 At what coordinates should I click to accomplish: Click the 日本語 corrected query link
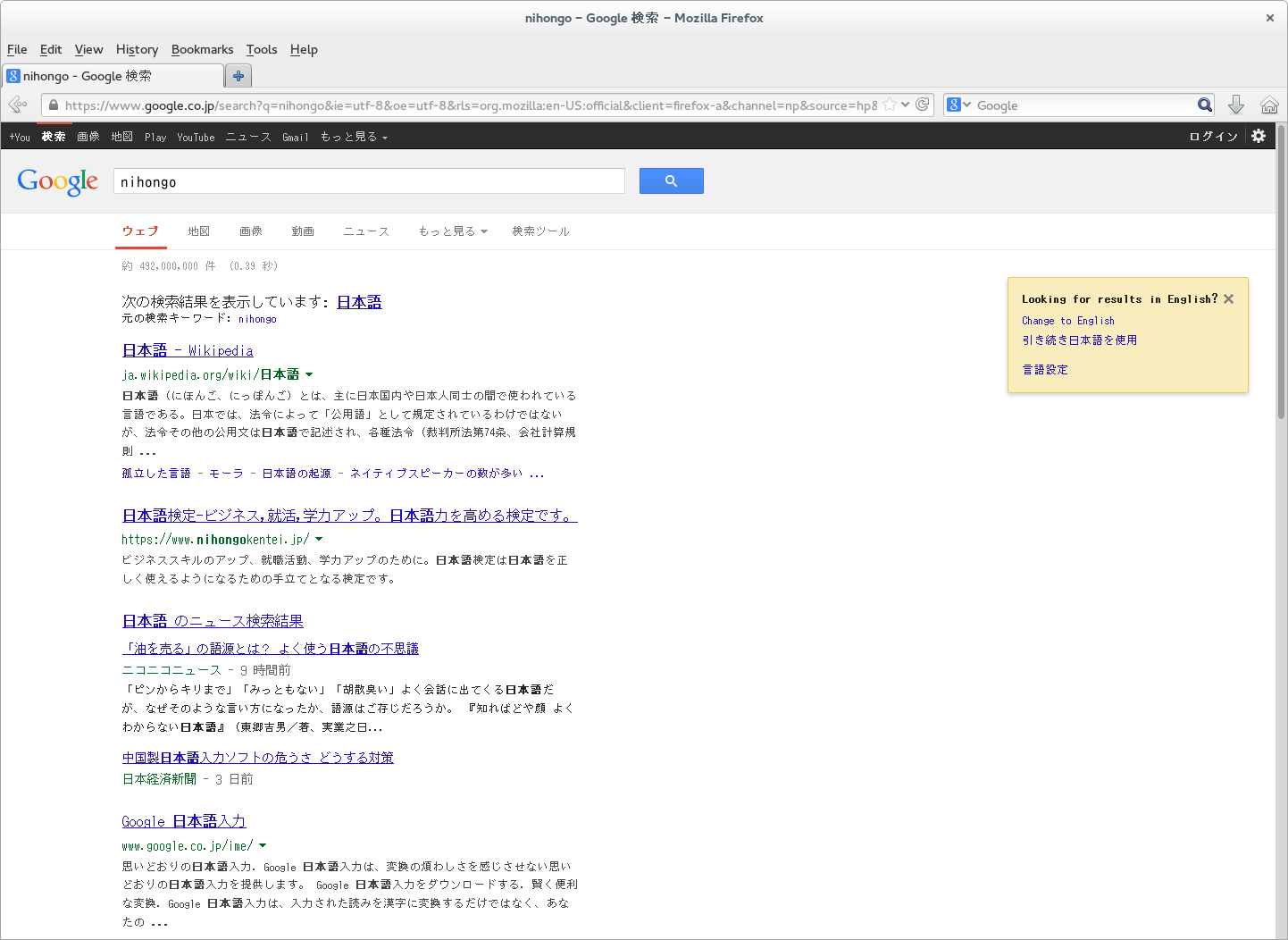point(359,302)
